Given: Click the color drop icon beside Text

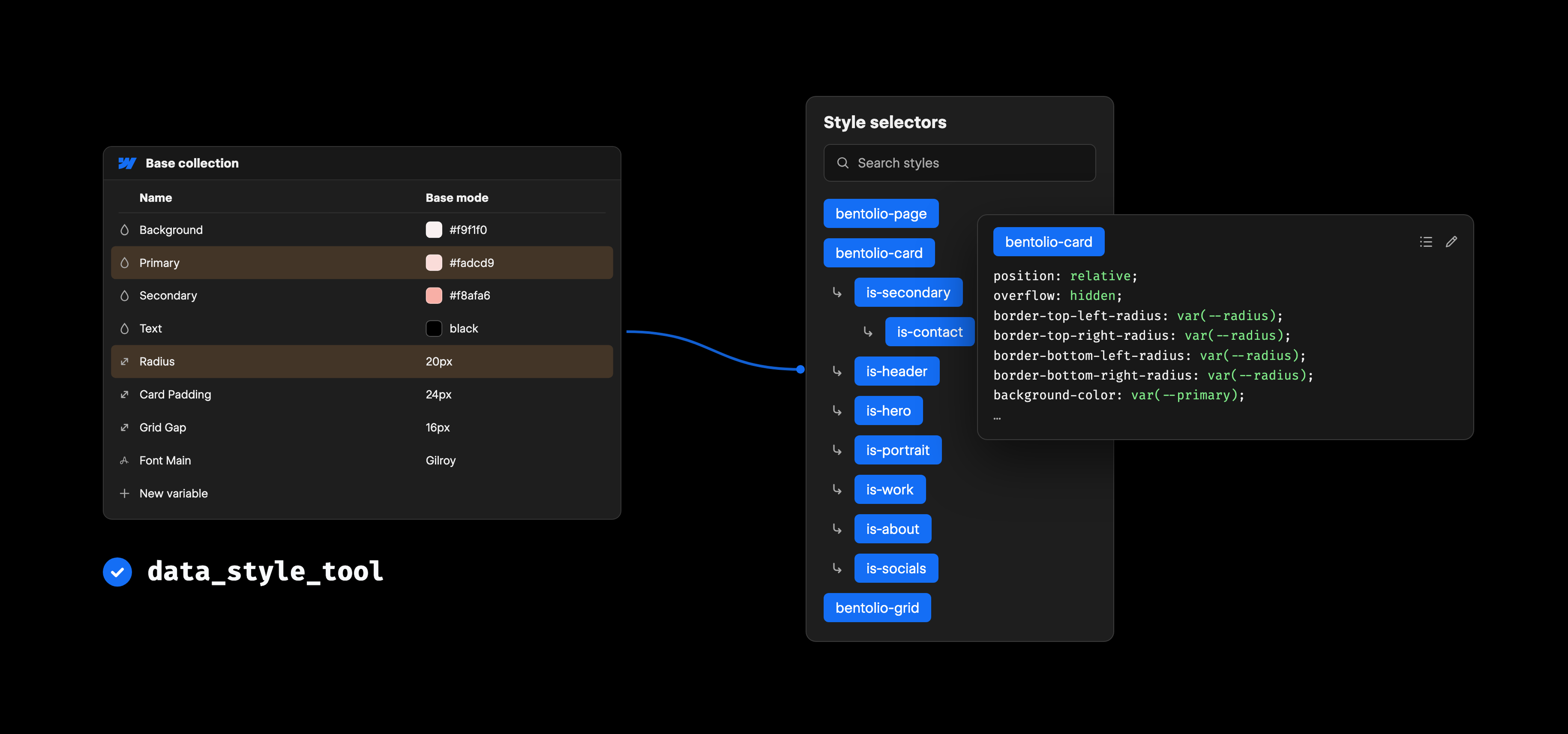Looking at the screenshot, I should point(125,329).
